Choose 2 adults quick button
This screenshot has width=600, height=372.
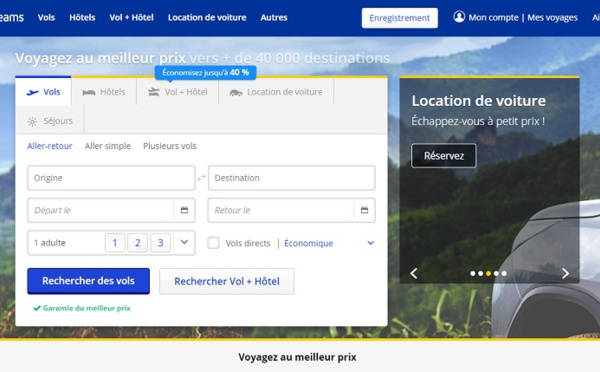138,243
